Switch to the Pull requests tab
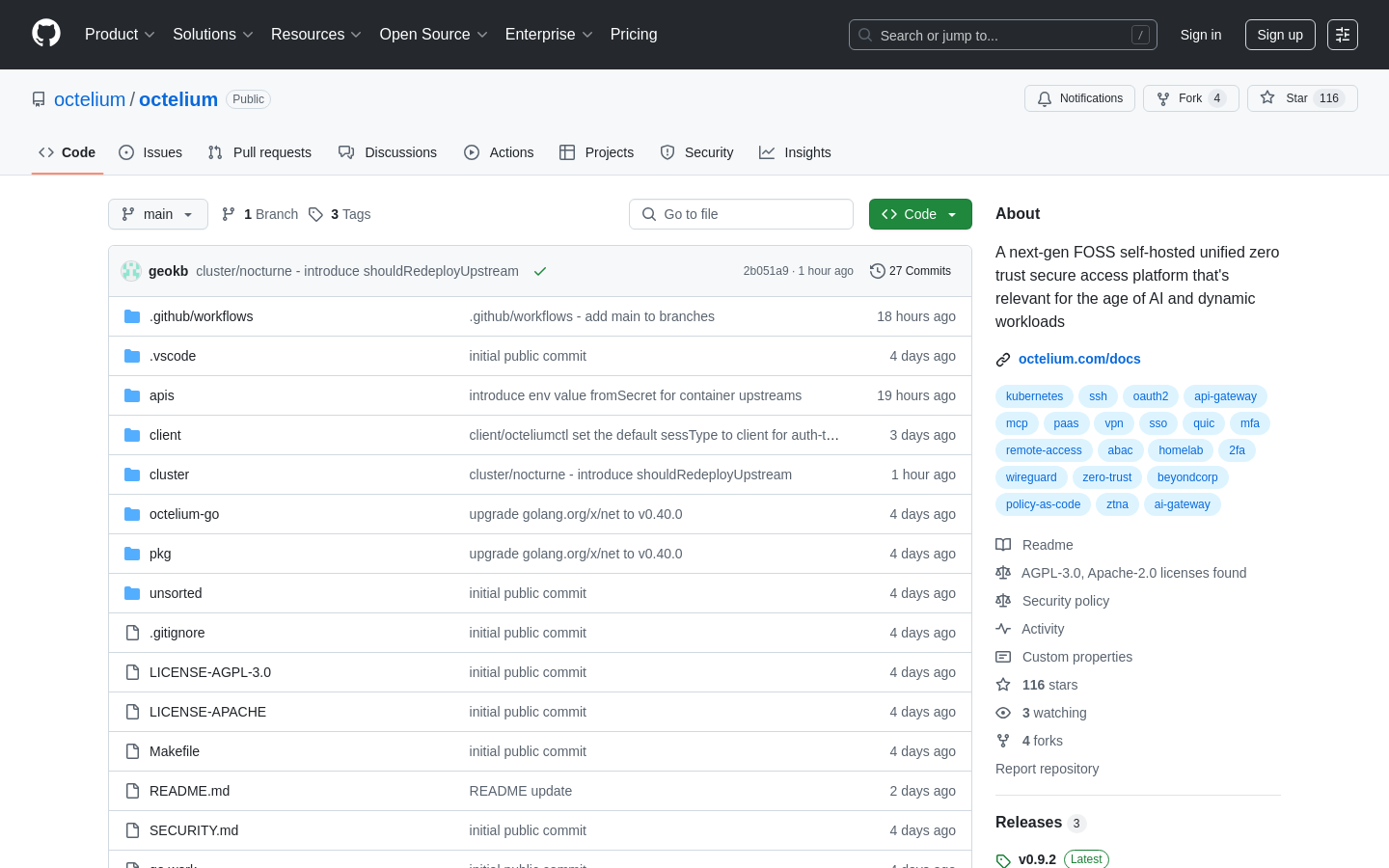1389x868 pixels. click(259, 152)
